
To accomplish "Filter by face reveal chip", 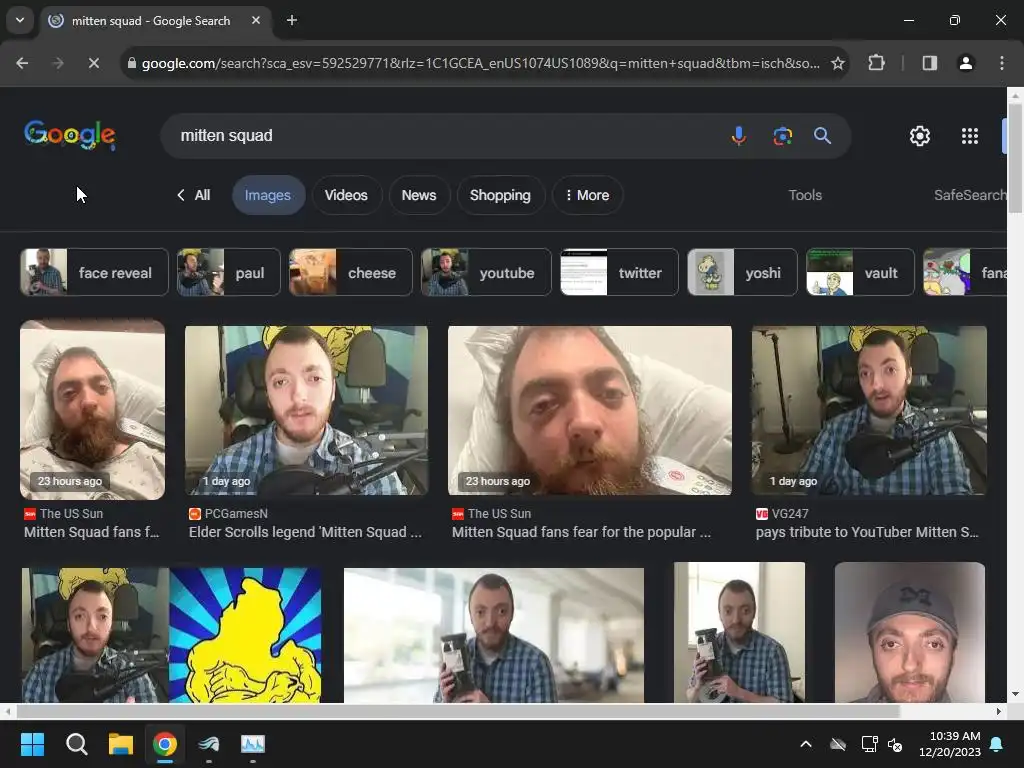I will click(94, 272).
